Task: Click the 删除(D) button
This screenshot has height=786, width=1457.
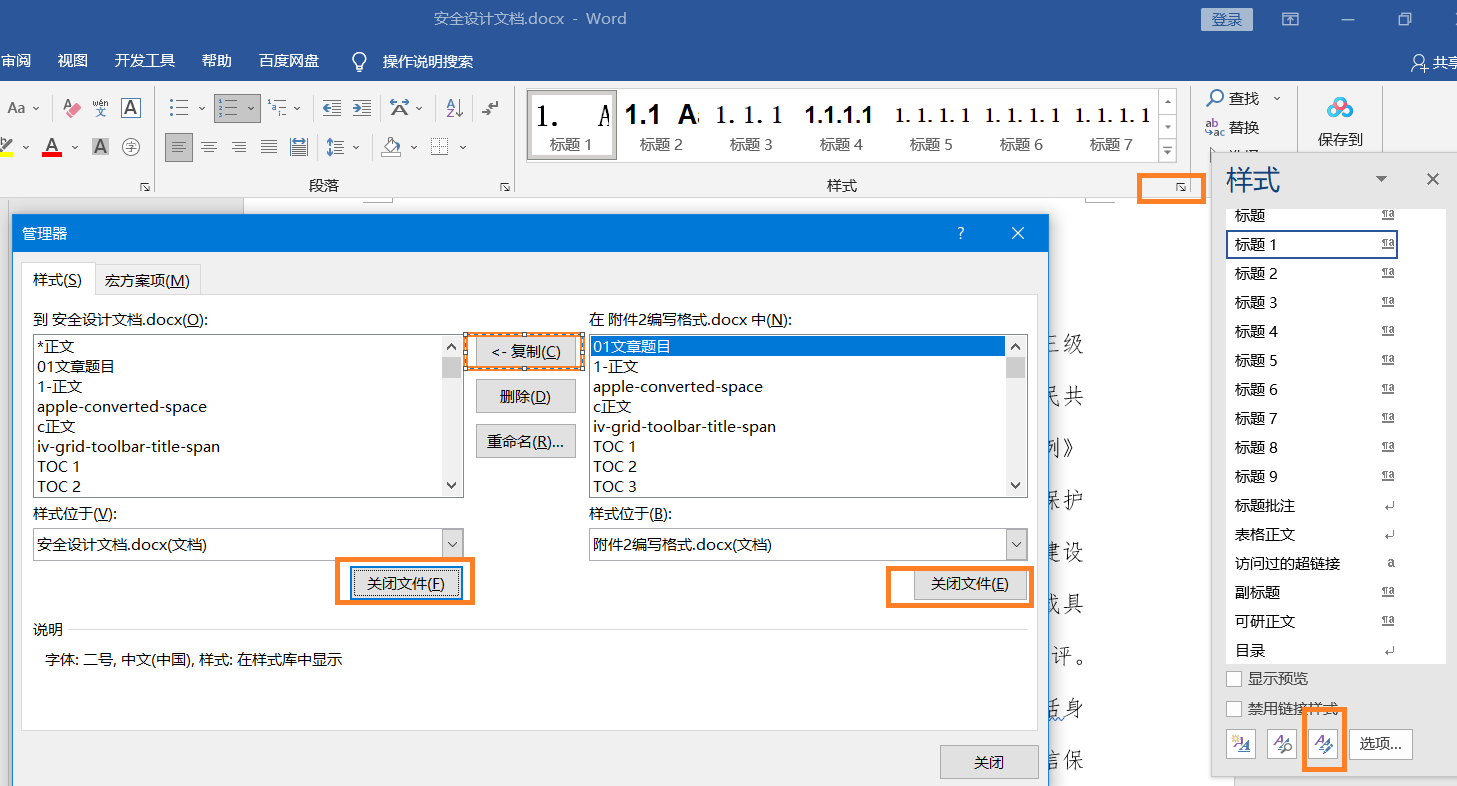Action: pos(525,396)
